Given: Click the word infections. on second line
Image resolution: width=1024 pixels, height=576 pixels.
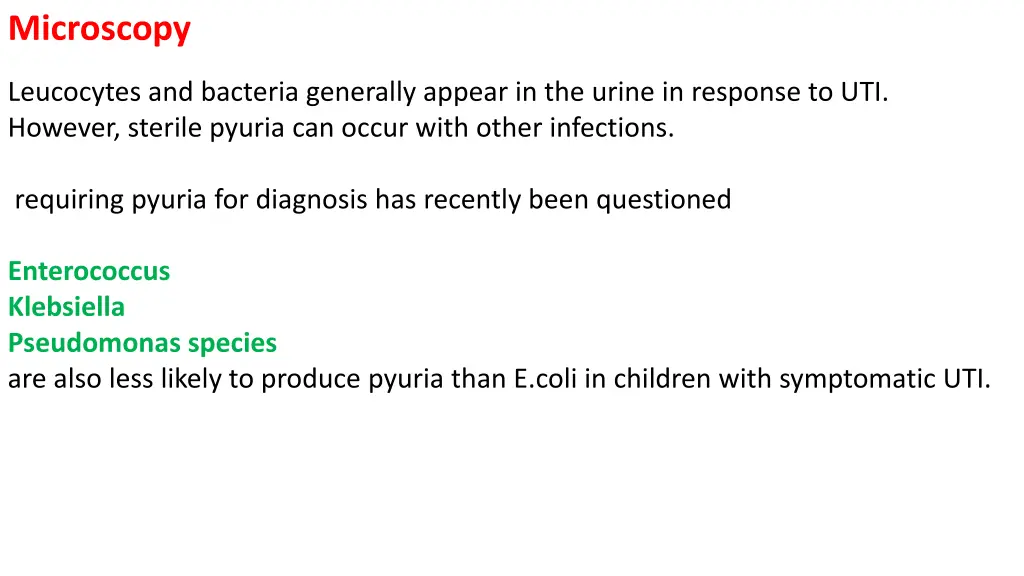Looking at the screenshot, I should [611, 127].
